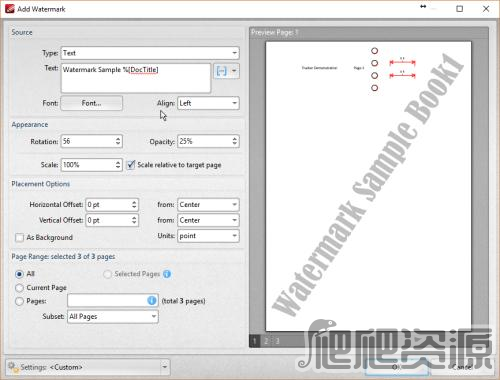The image size is (500, 380).
Task: Click the info icon beside Selected Pages
Action: pos(167,274)
